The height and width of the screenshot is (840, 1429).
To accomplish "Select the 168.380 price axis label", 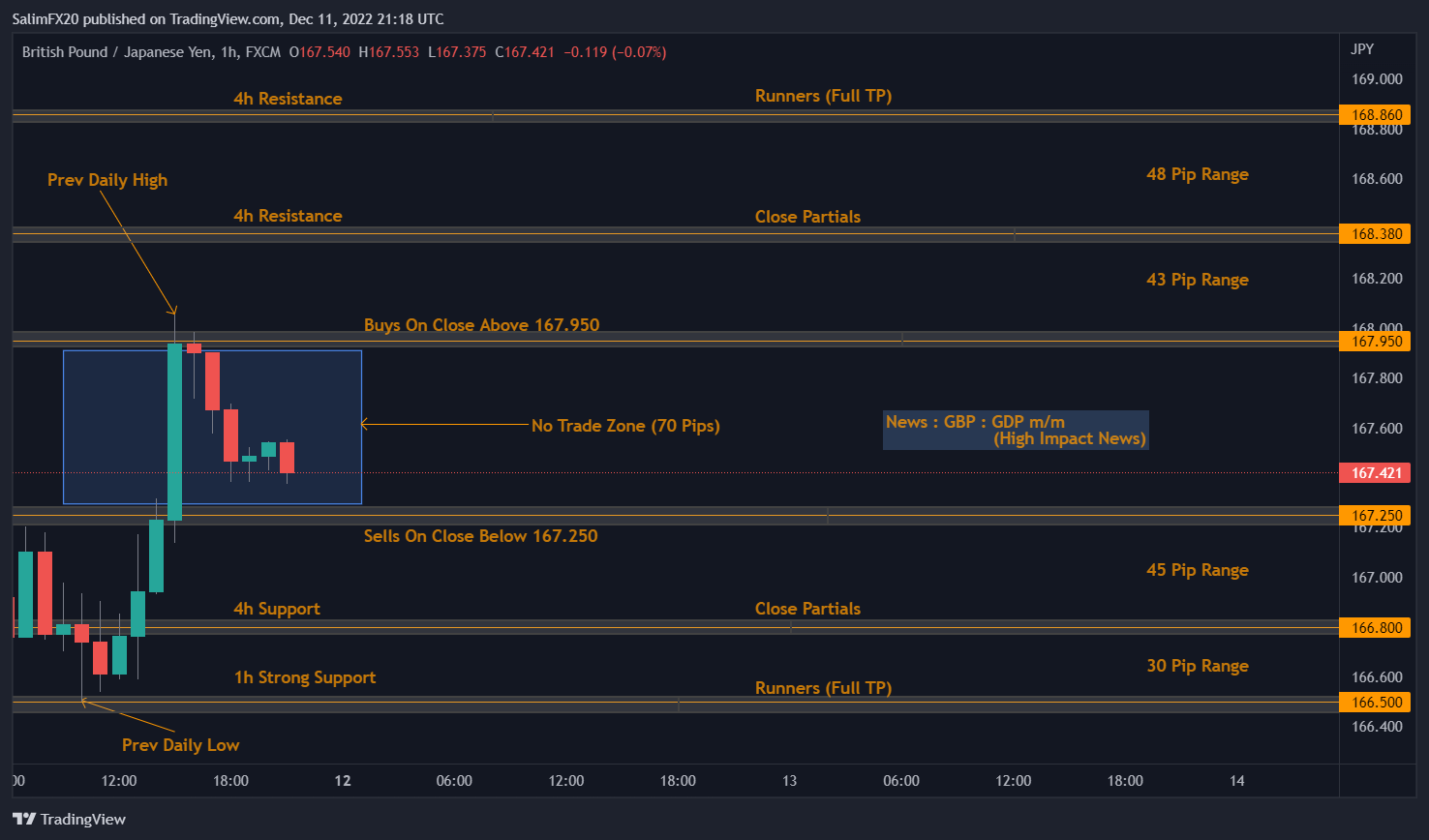I will (1376, 234).
